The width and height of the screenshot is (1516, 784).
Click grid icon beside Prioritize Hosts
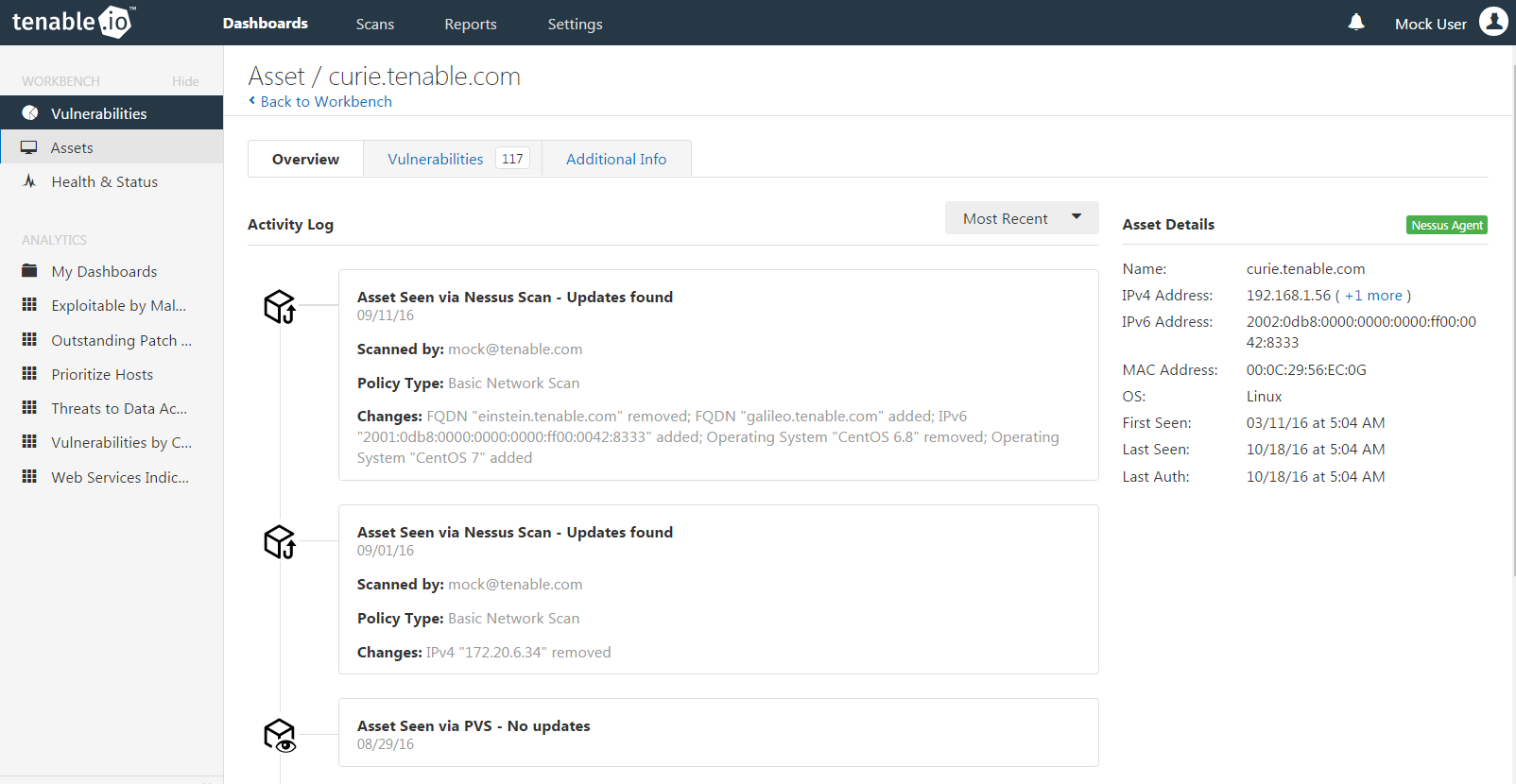(x=30, y=374)
